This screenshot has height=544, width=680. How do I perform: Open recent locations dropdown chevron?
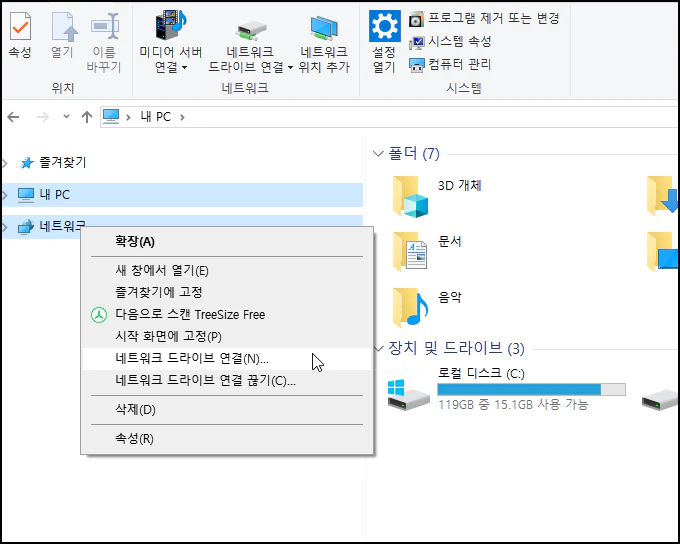coord(66,116)
